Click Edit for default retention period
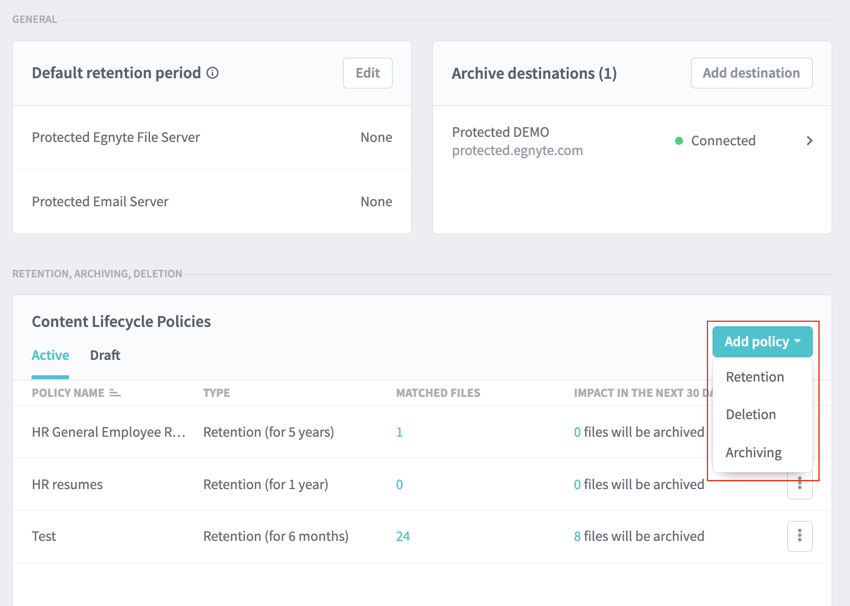850x606 pixels. (x=367, y=73)
